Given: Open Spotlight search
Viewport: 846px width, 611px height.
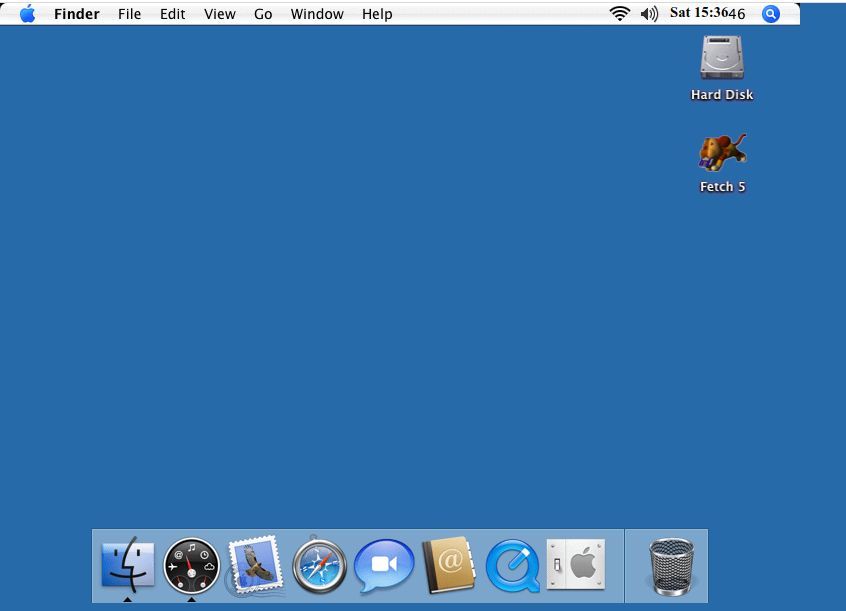Looking at the screenshot, I should tap(771, 13).
